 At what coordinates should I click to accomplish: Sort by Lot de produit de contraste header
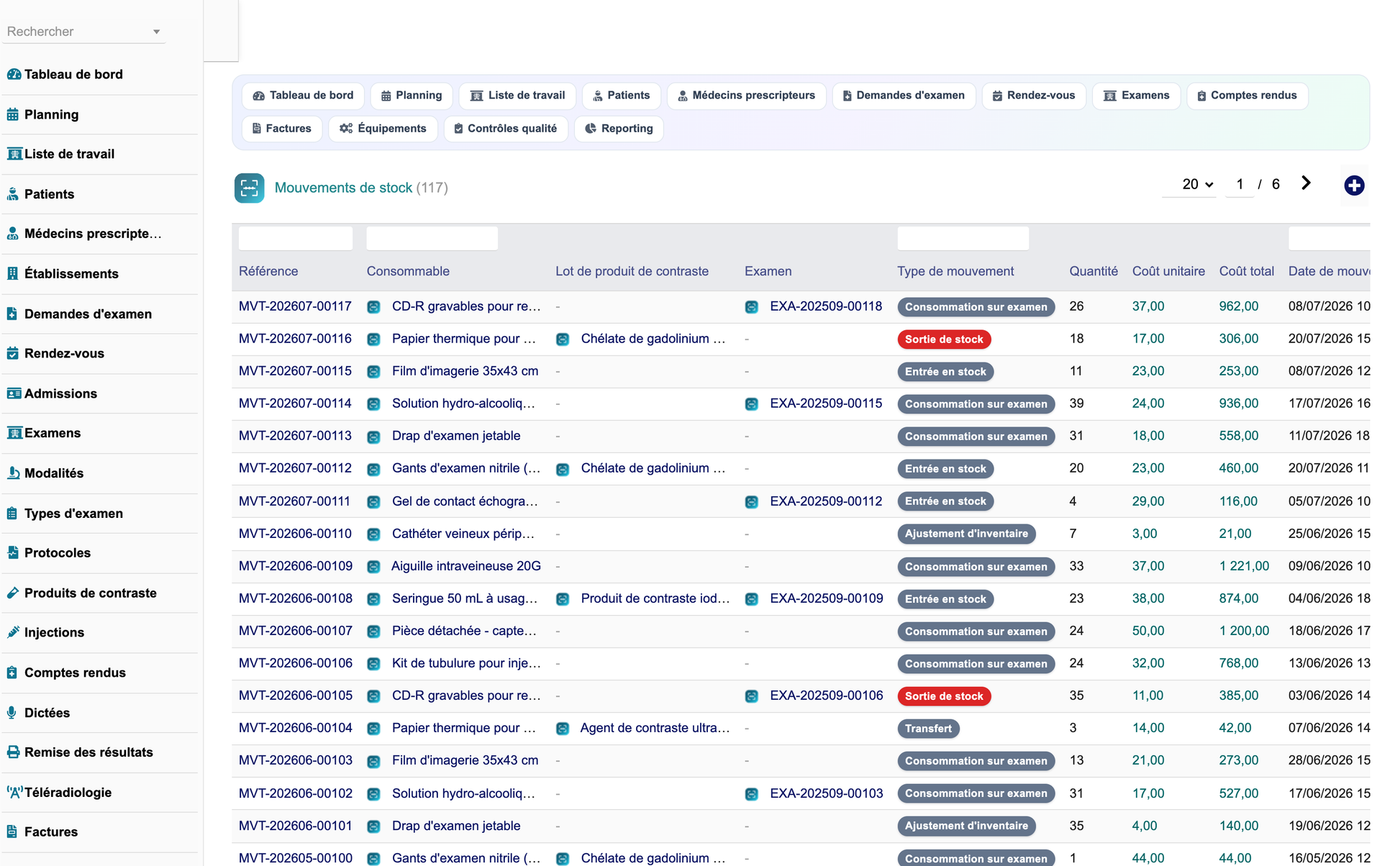[x=632, y=271]
